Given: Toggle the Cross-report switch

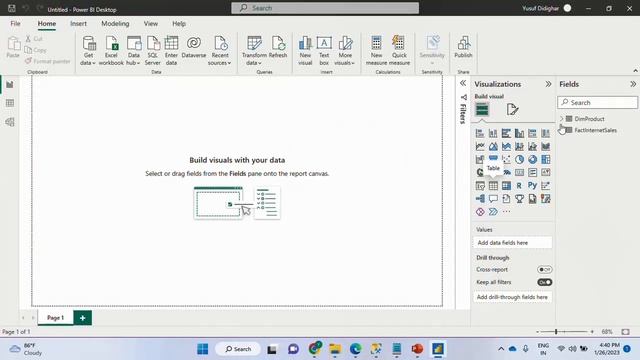Looking at the screenshot, I should coord(544,269).
